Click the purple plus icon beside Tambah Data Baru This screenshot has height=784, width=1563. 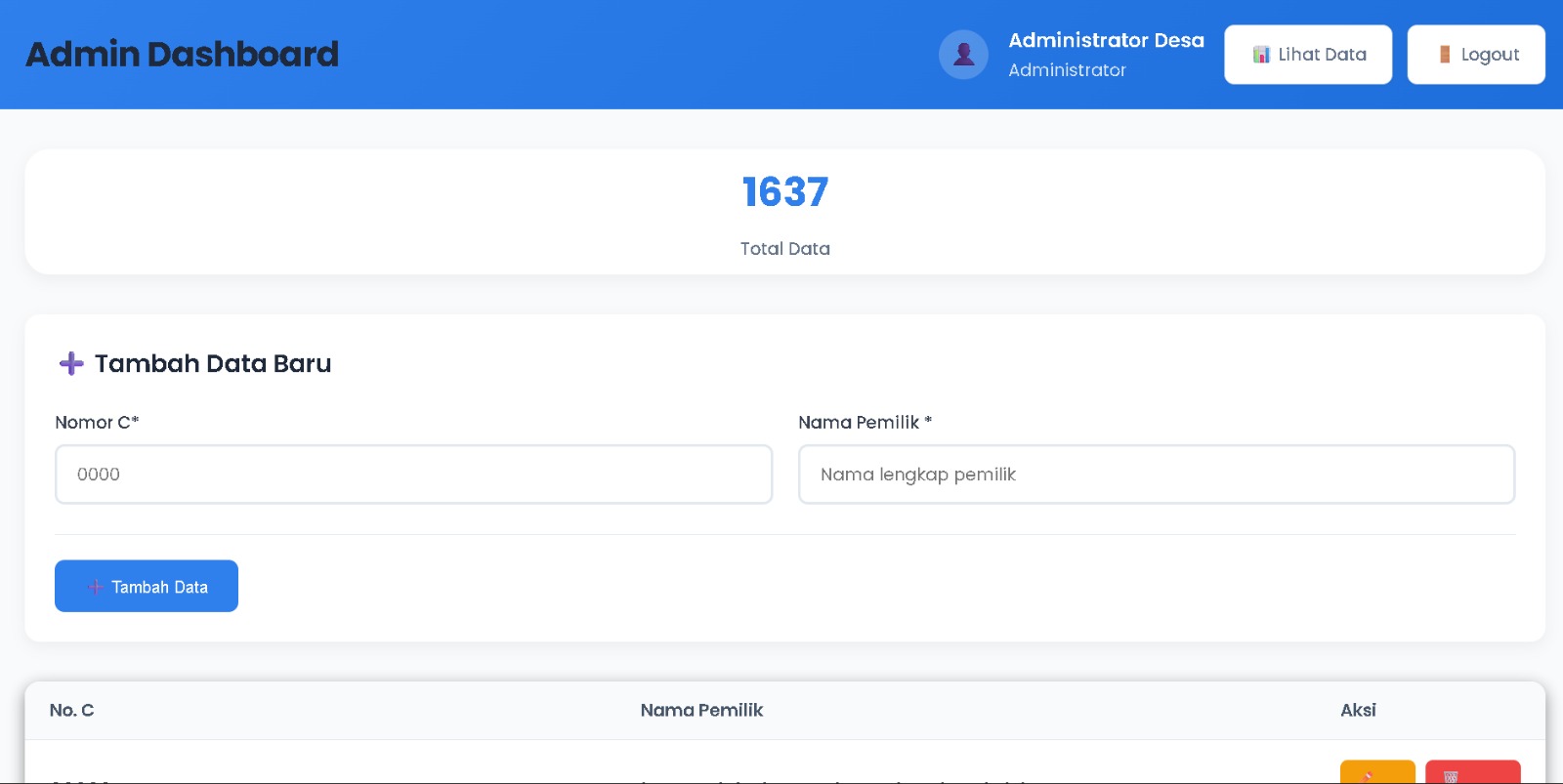click(71, 364)
